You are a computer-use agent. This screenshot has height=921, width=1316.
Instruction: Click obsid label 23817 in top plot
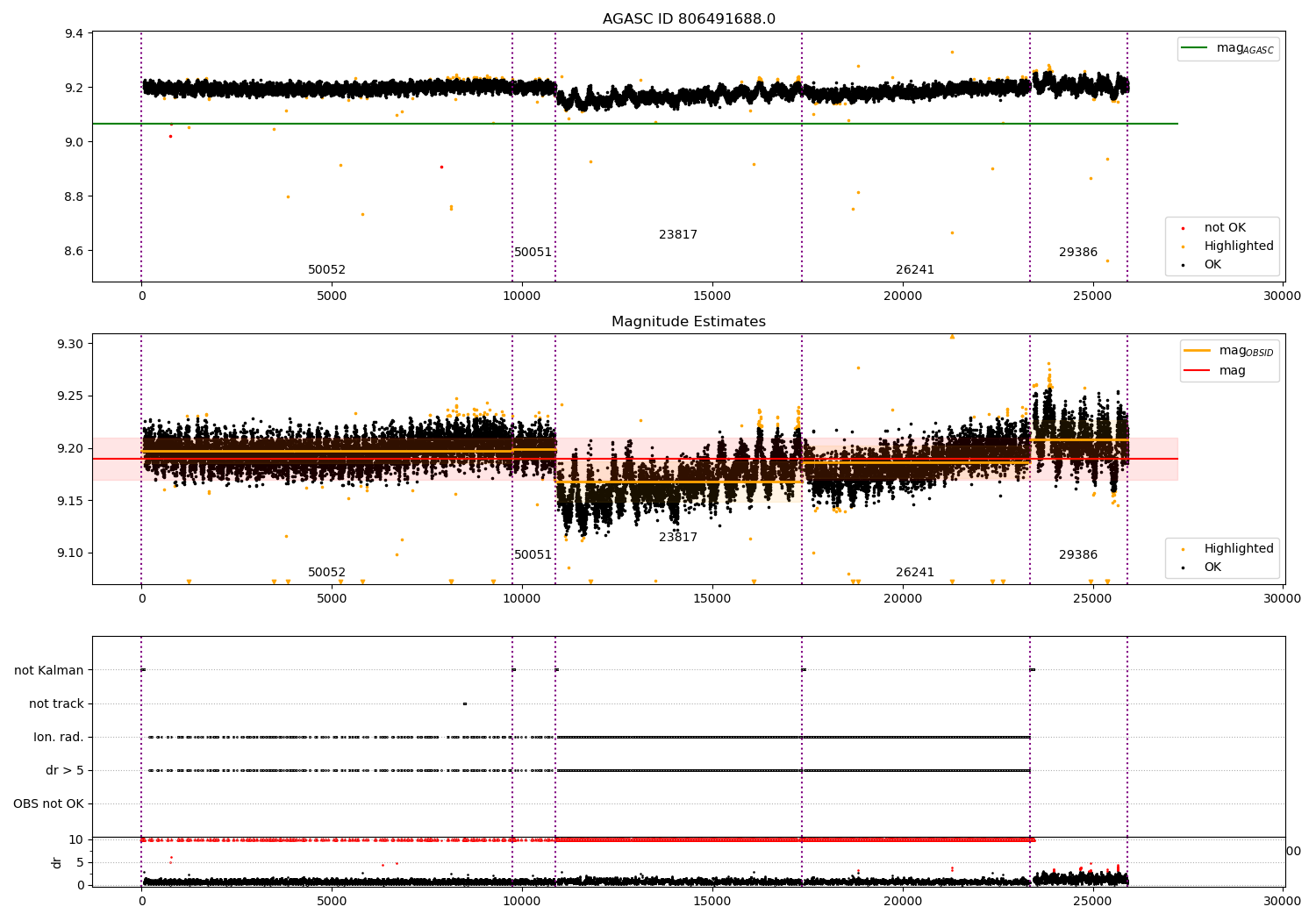pos(678,235)
